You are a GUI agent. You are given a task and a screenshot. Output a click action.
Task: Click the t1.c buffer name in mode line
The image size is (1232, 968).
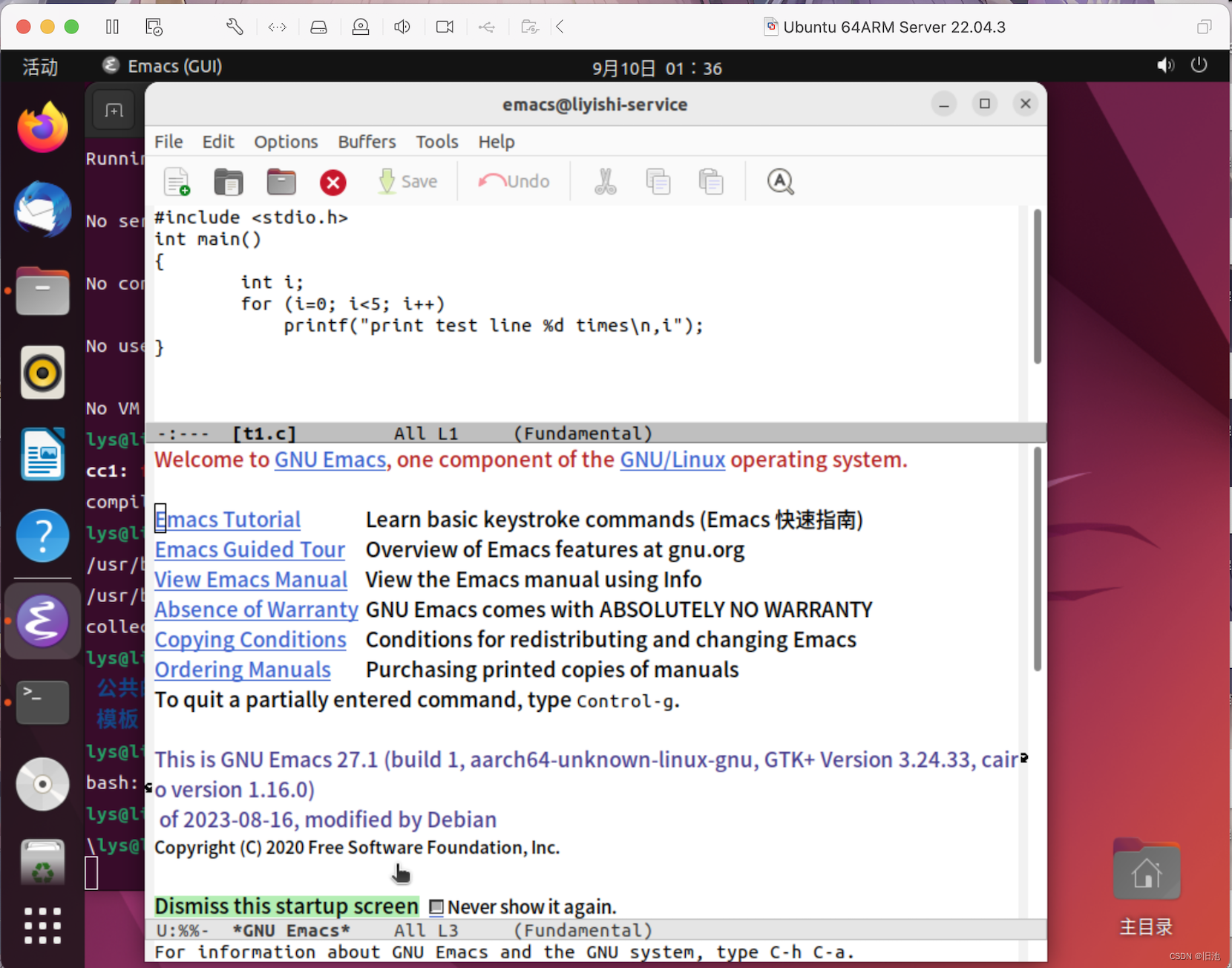264,434
